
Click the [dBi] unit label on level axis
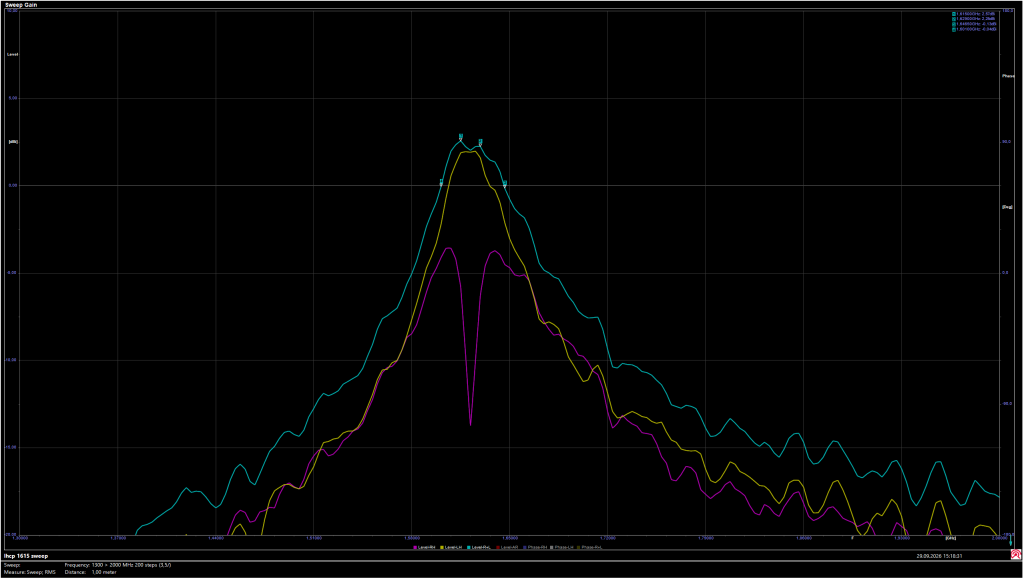click(12, 142)
